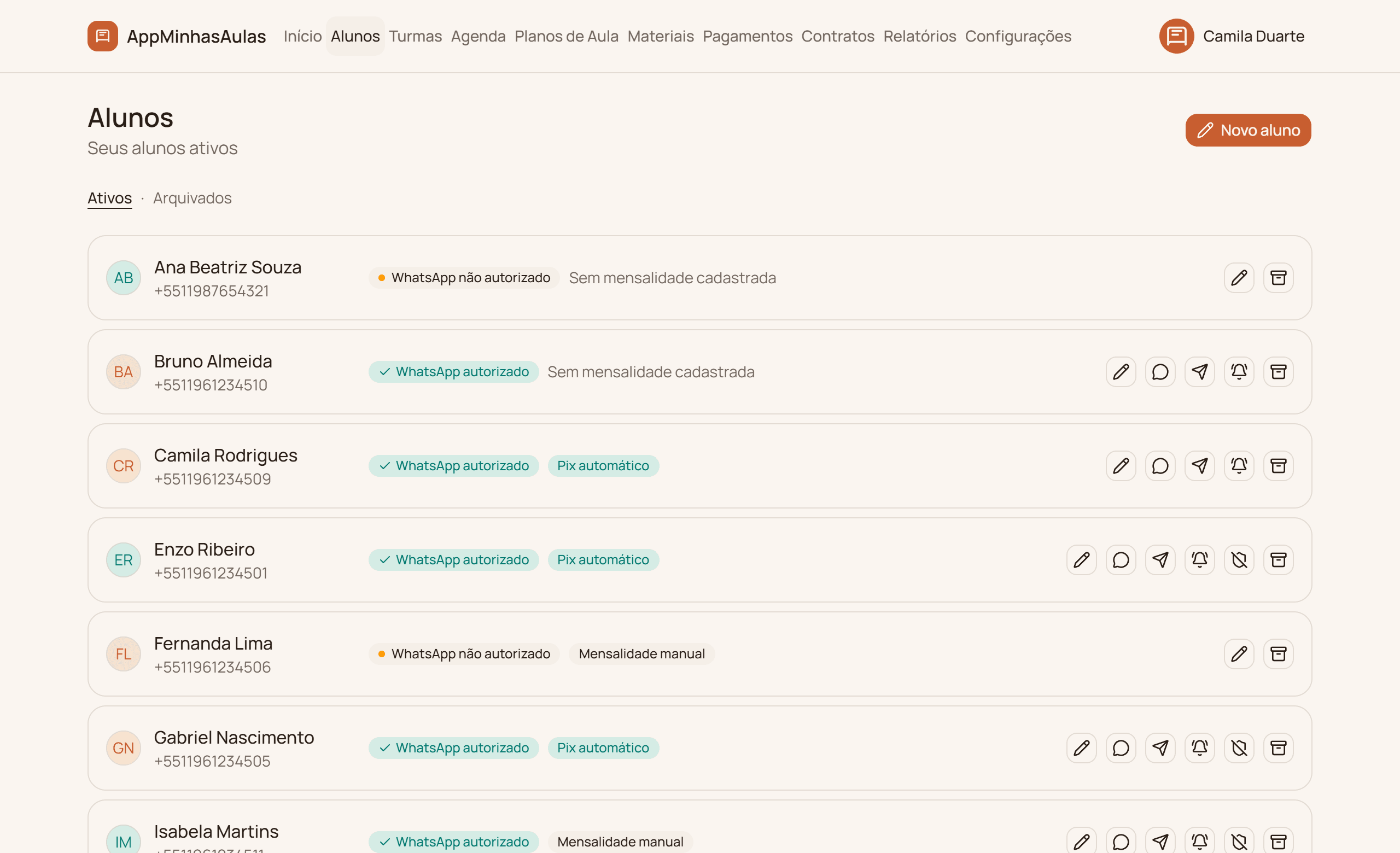Click crossed shield icon for Gabriel Nascimento
This screenshot has height=853, width=1400.
pyautogui.click(x=1239, y=748)
